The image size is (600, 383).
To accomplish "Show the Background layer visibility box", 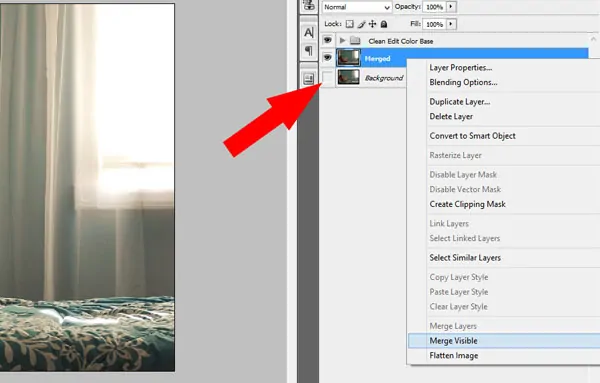I will (328, 77).
